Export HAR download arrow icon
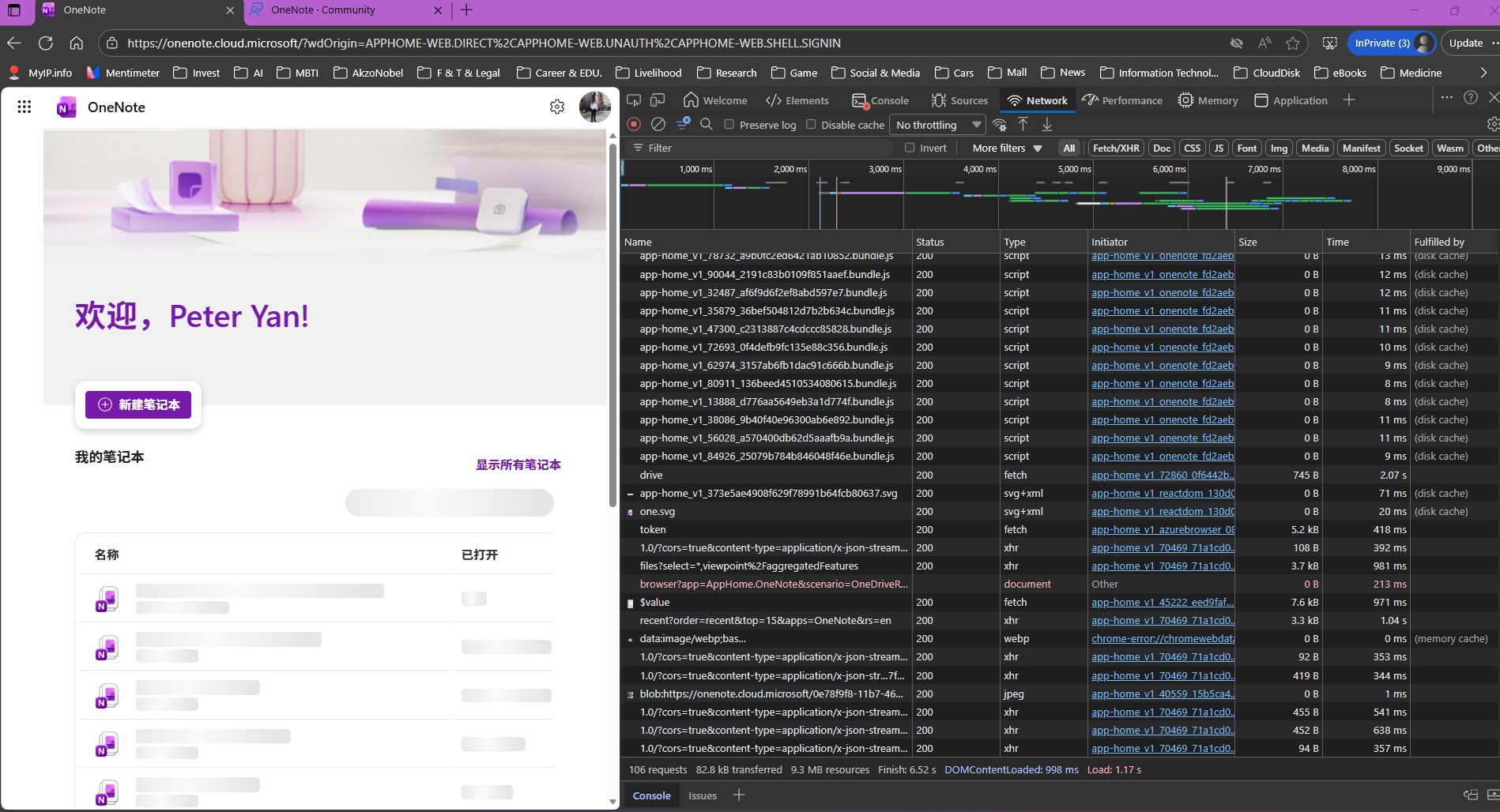 click(1047, 125)
